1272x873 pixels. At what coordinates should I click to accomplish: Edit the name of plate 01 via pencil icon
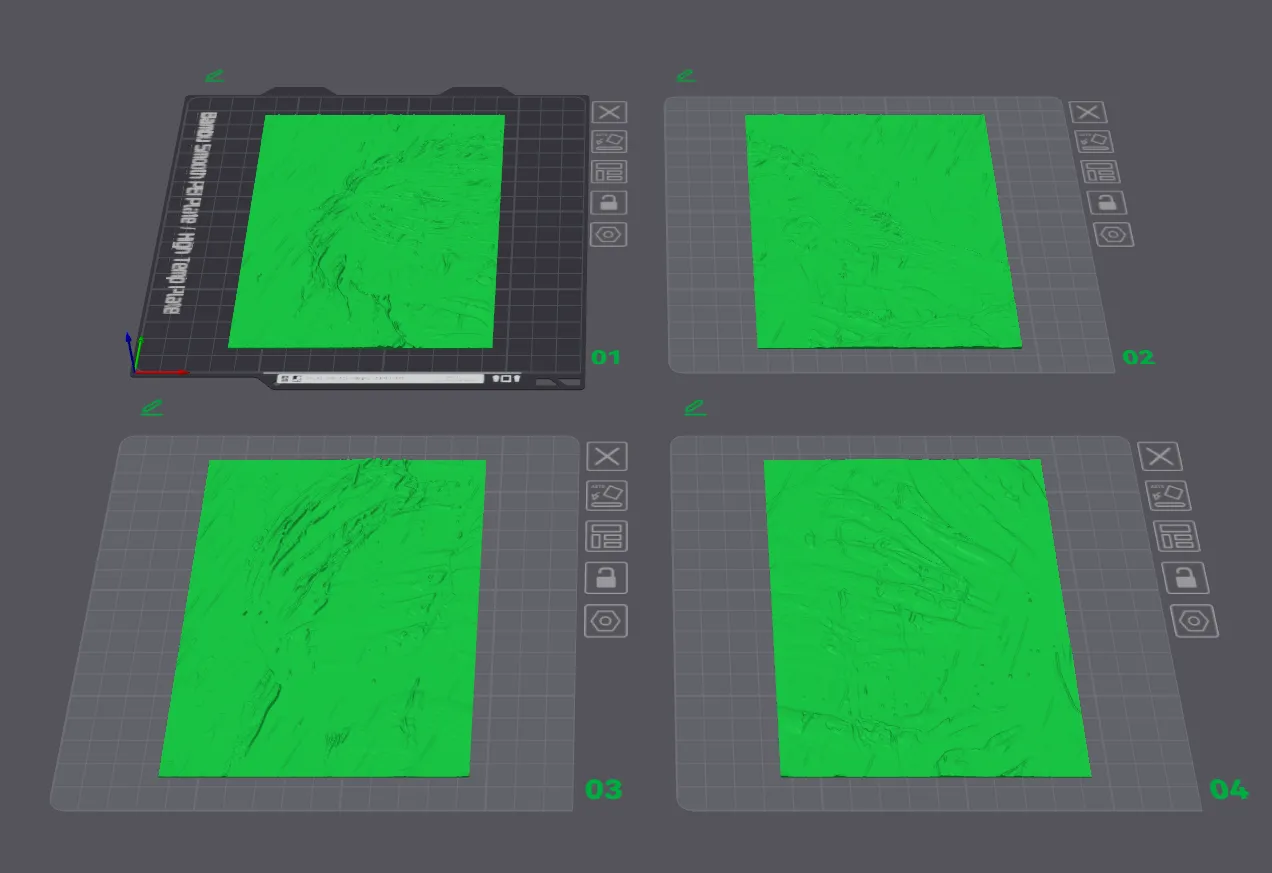[213, 74]
